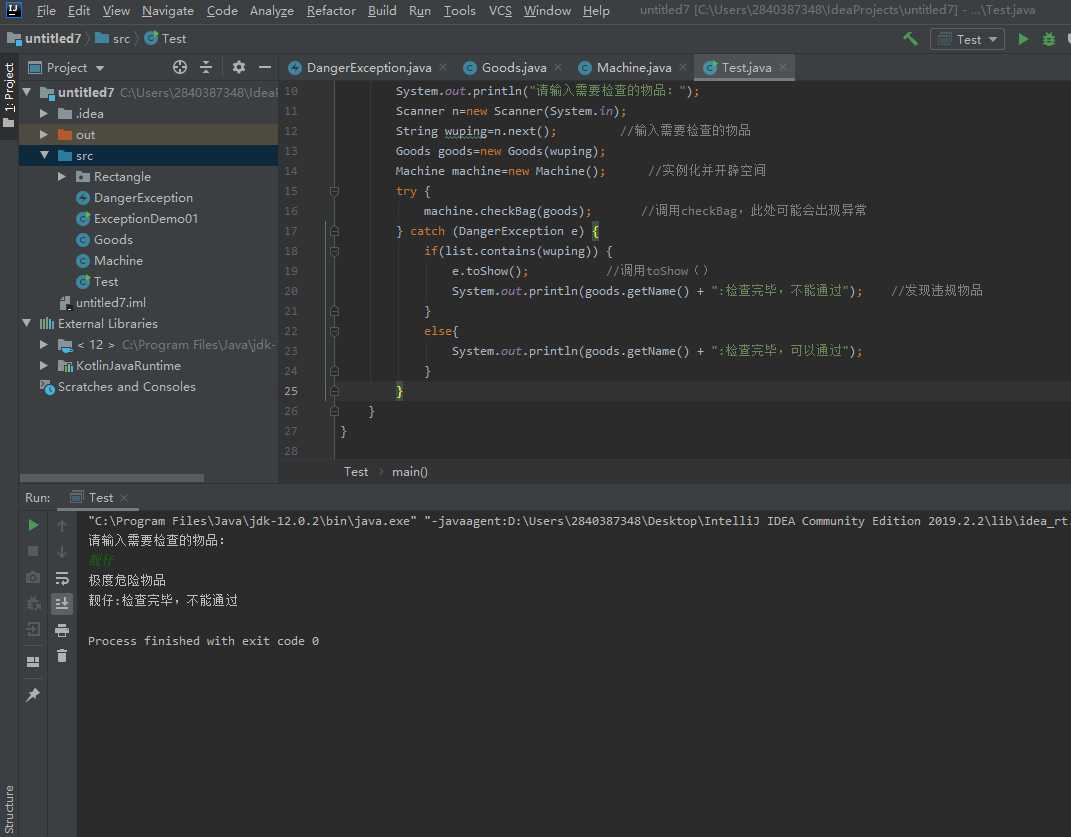Viewport: 1071px width, 837px height.
Task: Click main() in editor breadcrumbs
Action: (410, 471)
